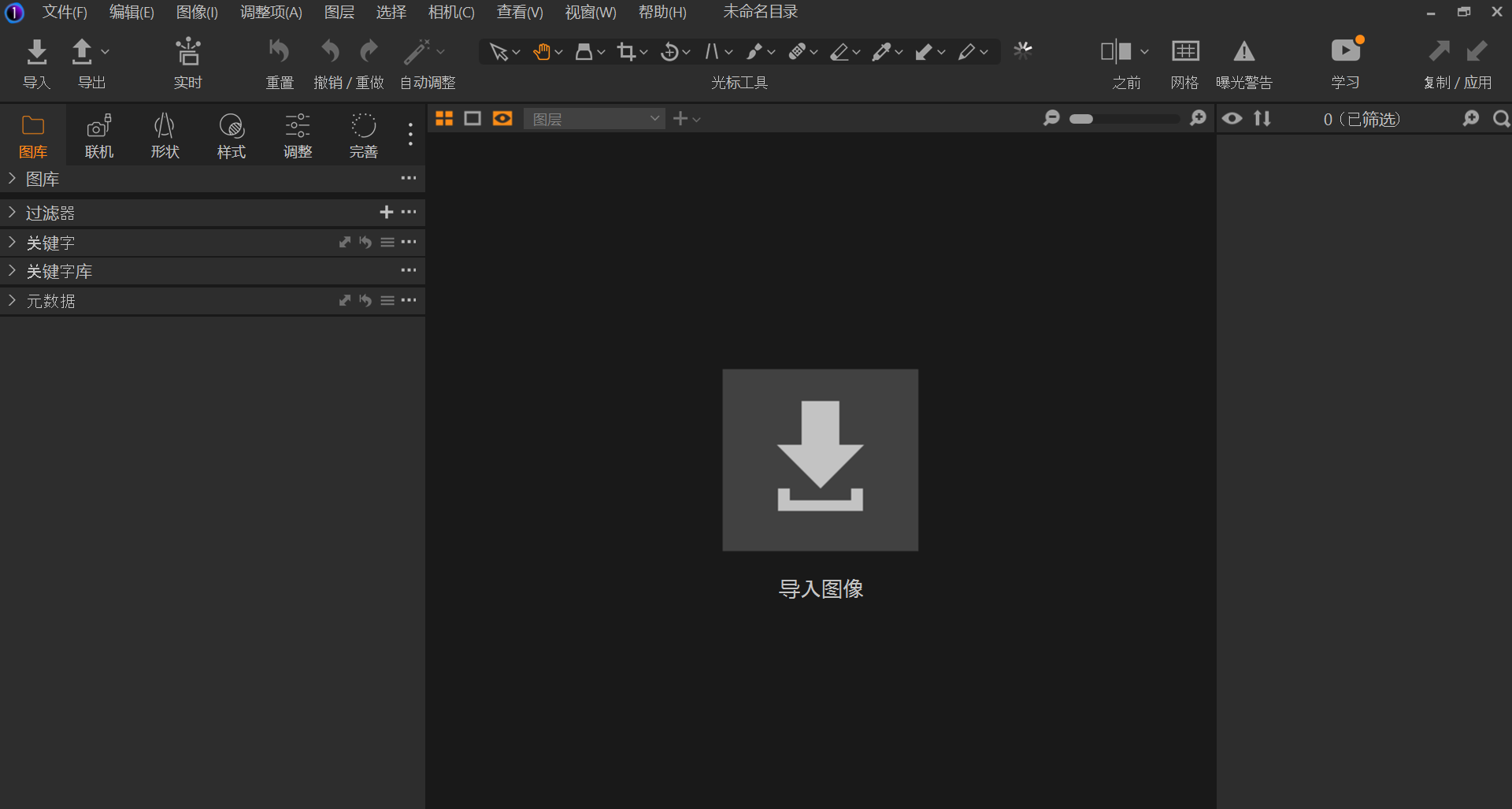
Task: Click the apply adjustments down-arrow icon
Action: tap(1477, 52)
